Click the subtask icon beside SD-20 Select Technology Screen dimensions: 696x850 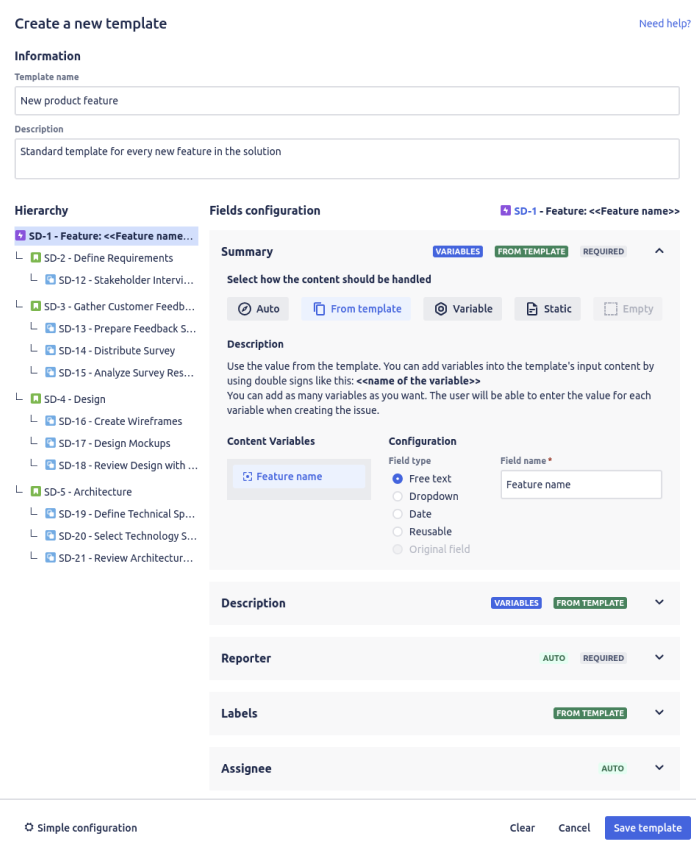pyautogui.click(x=50, y=536)
